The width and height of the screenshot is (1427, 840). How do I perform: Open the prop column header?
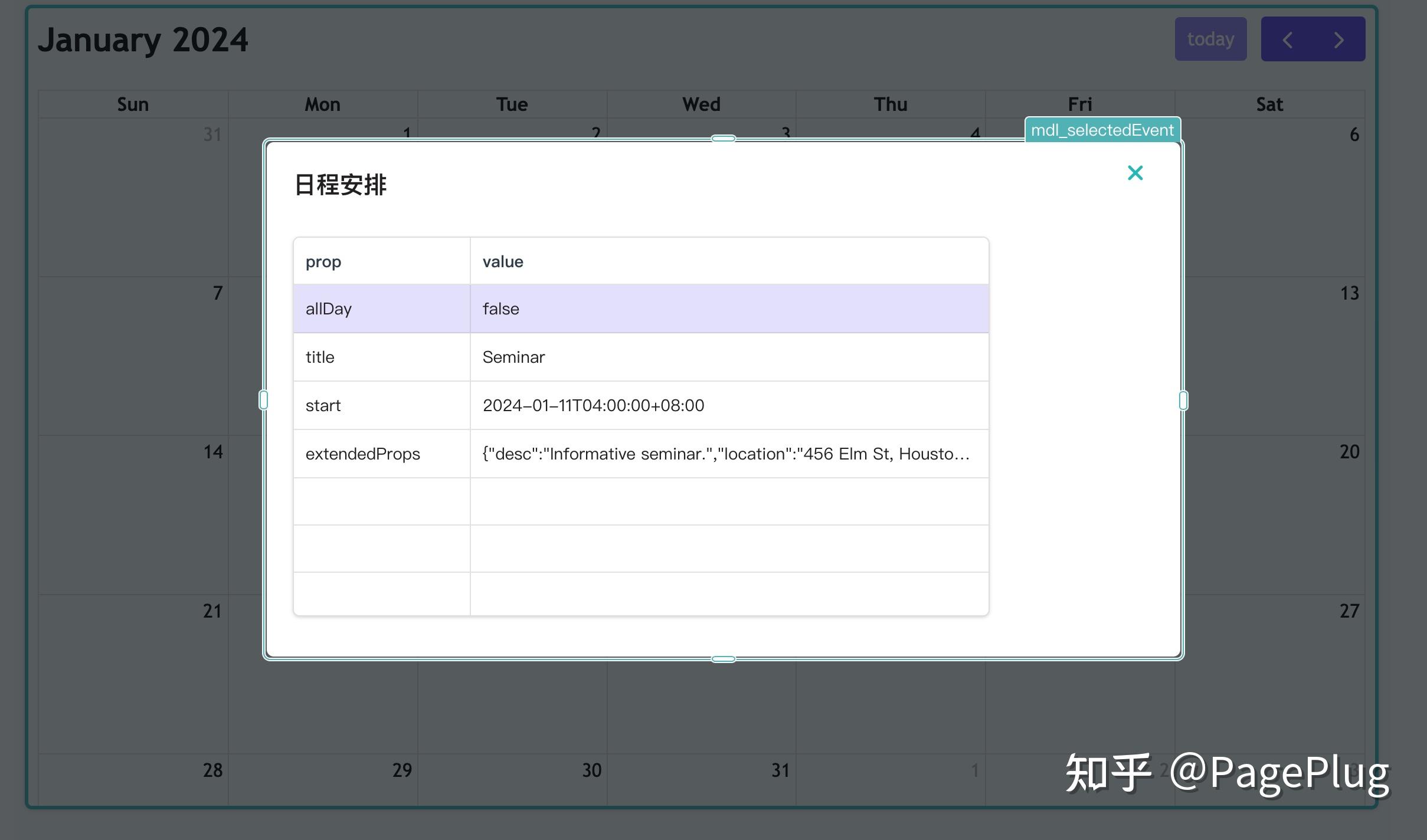pyautogui.click(x=323, y=261)
